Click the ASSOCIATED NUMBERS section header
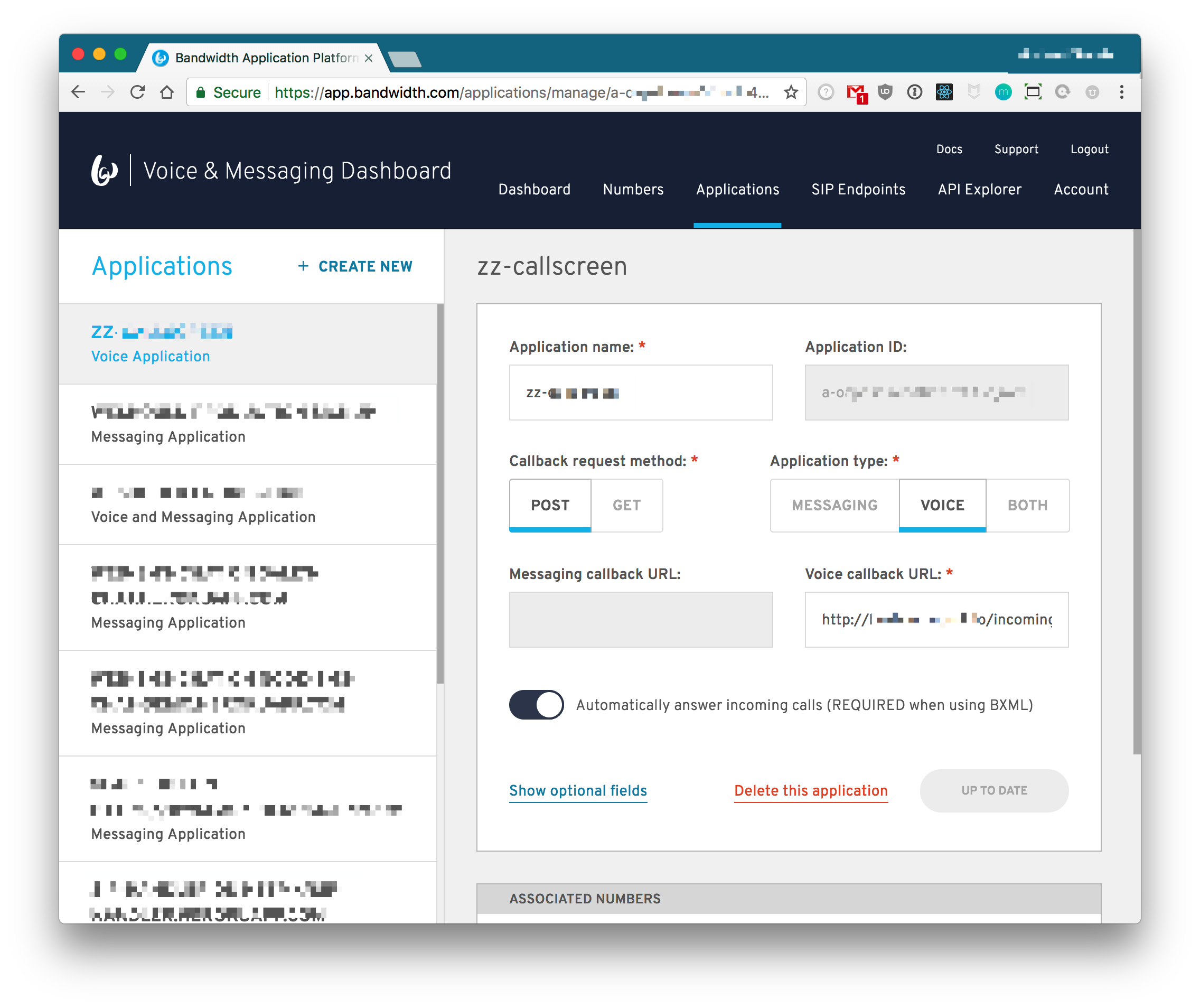This screenshot has height=1008, width=1200. point(789,899)
